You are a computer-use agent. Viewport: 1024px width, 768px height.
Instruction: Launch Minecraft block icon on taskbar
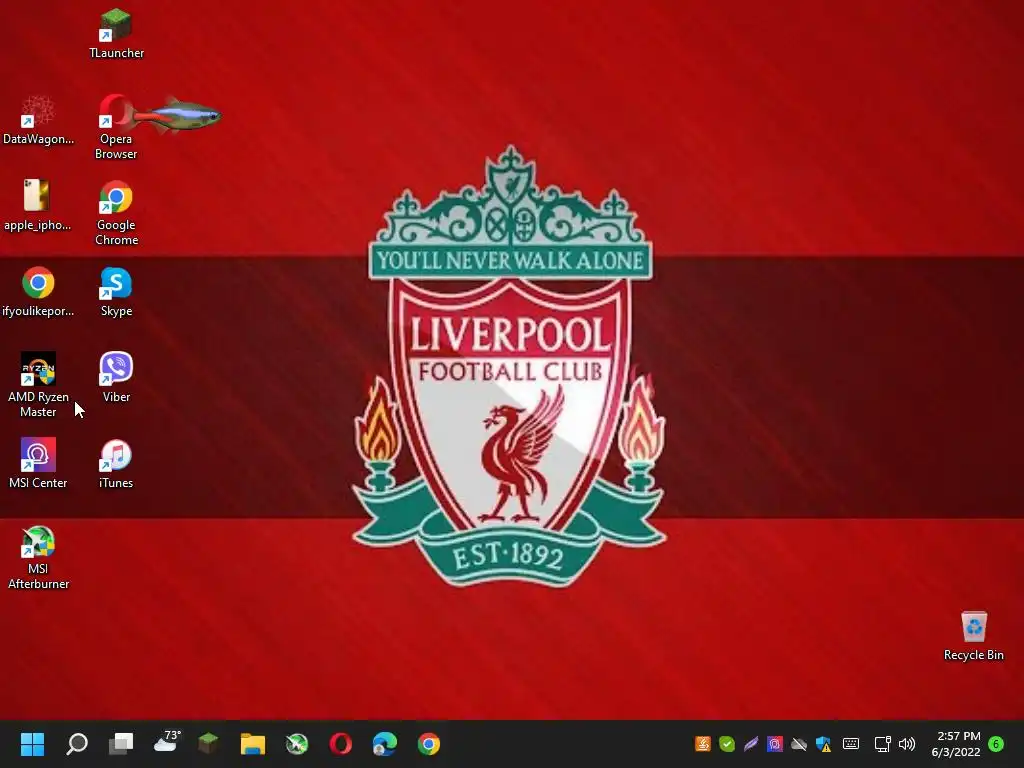tap(208, 743)
